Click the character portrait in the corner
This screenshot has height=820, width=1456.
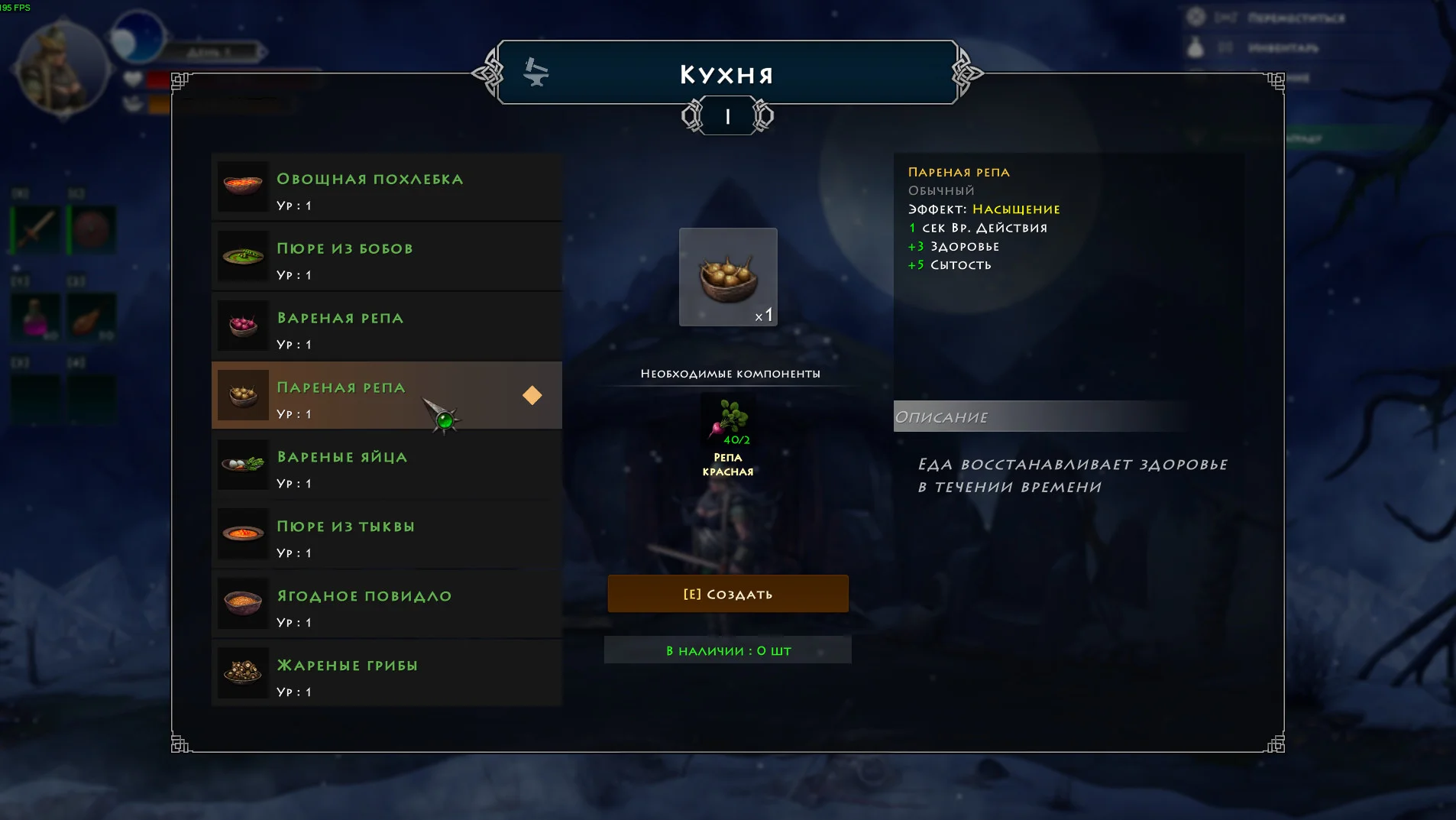pyautogui.click(x=63, y=67)
